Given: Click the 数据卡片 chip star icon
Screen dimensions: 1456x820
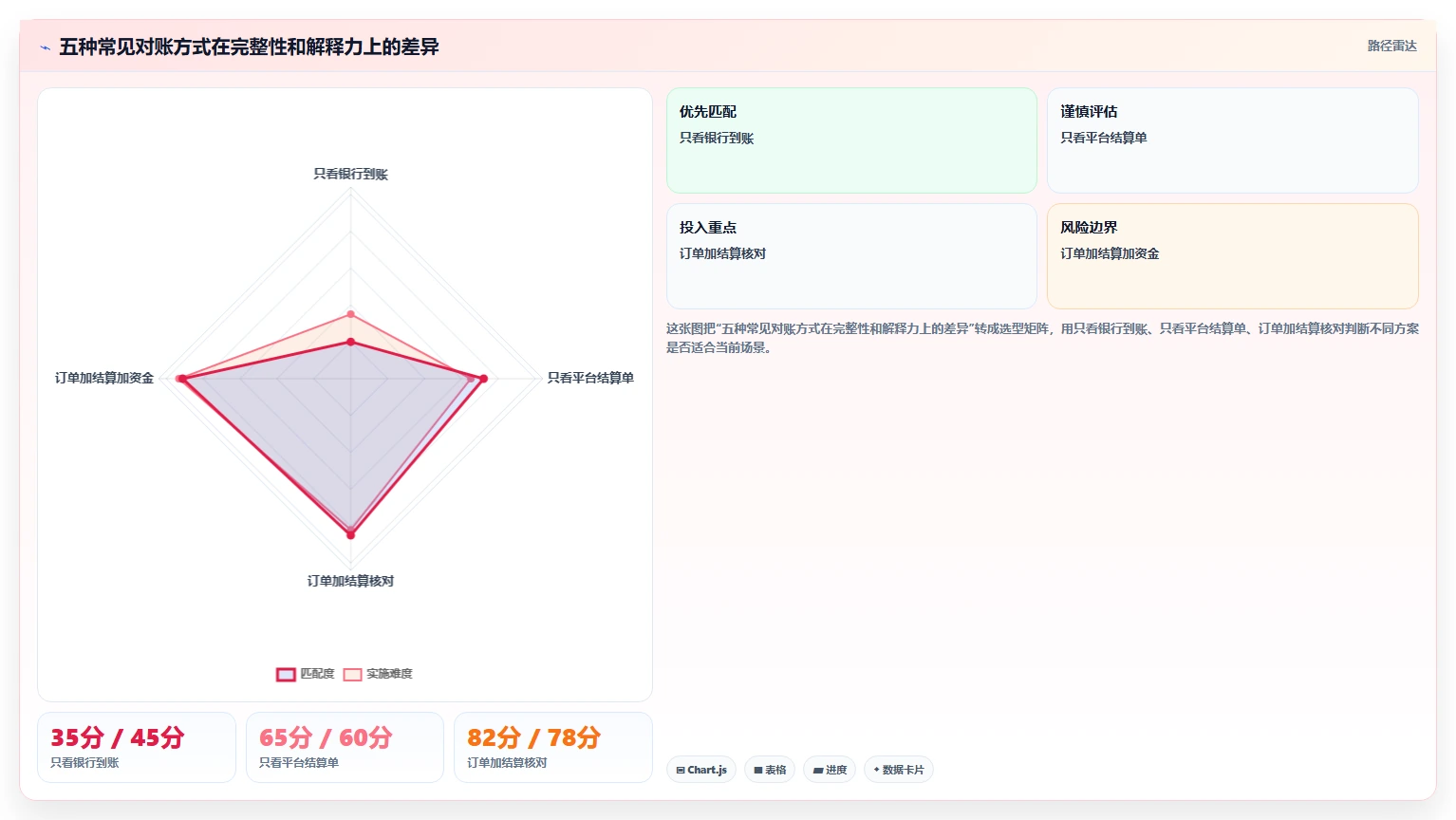Looking at the screenshot, I should pos(876,770).
